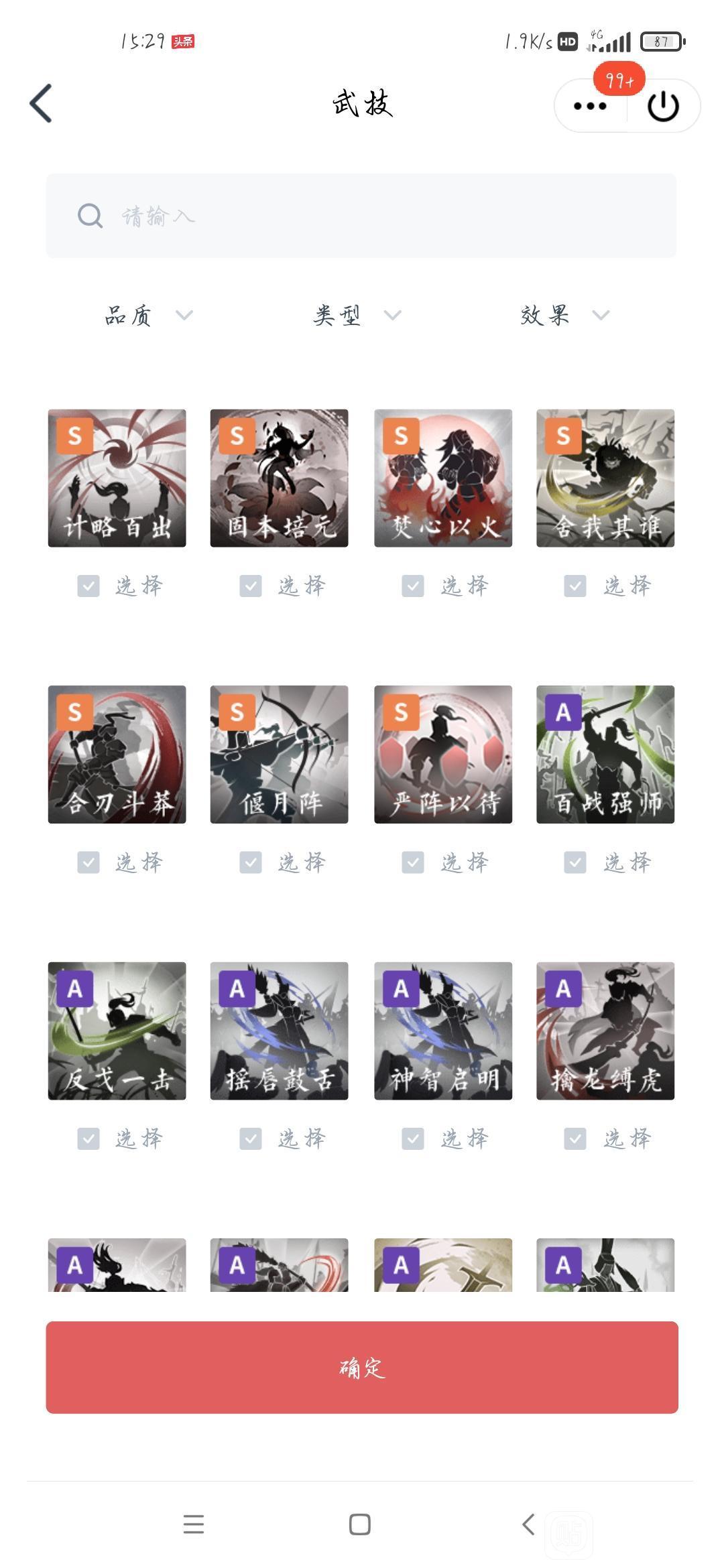This screenshot has width=724, height=1568.
Task: Click the 请输入 search field
Action: (361, 216)
